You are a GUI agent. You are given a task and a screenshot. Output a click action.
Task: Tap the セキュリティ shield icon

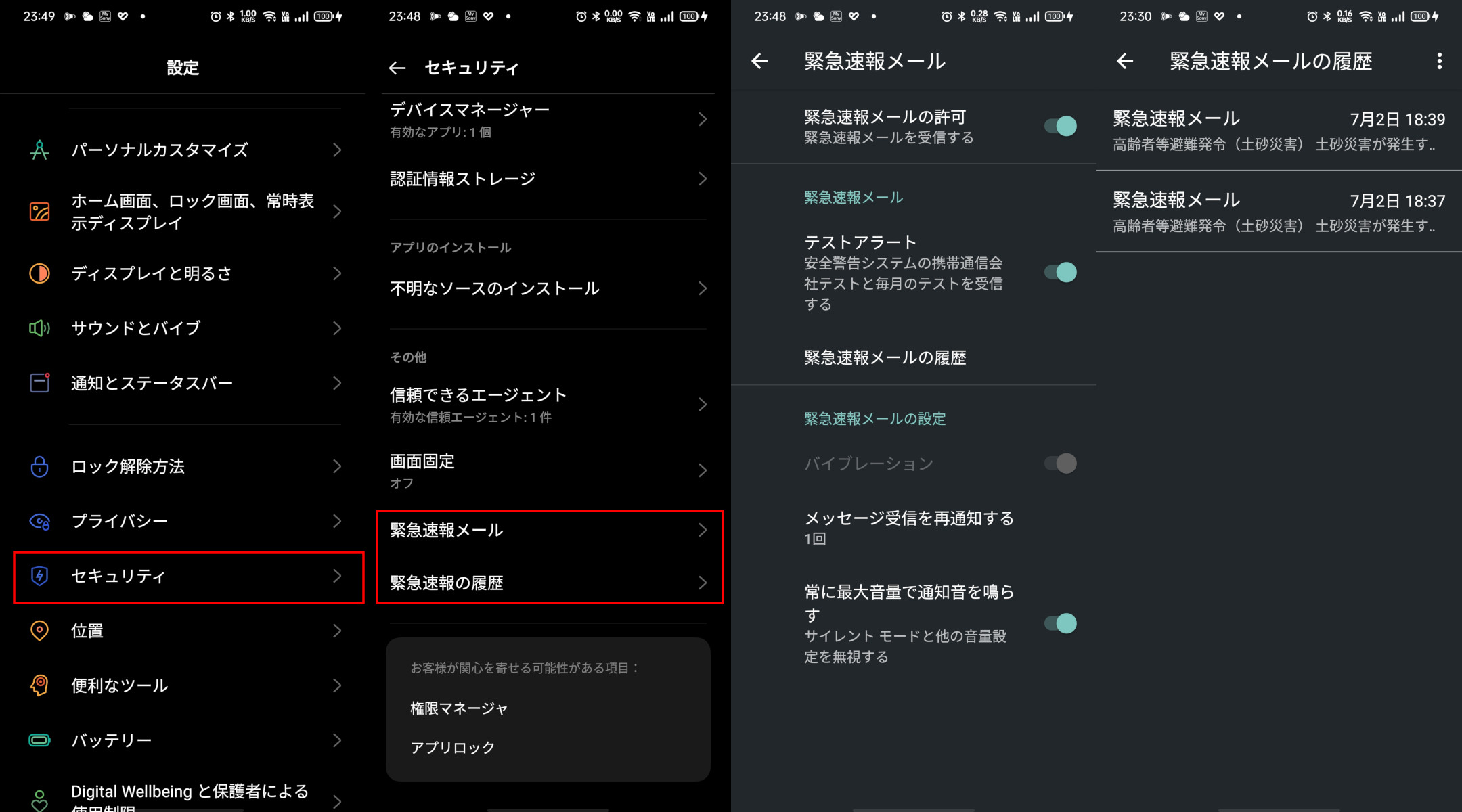coord(39,576)
